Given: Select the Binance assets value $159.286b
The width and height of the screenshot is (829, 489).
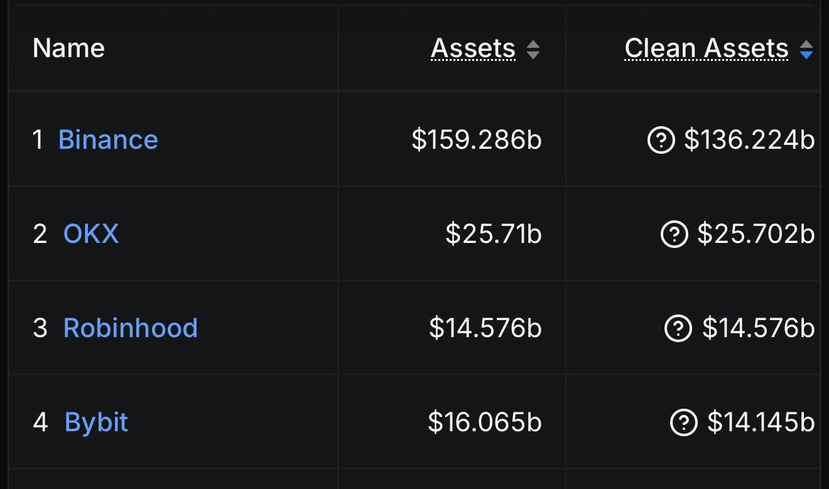Looking at the screenshot, I should 476,140.
